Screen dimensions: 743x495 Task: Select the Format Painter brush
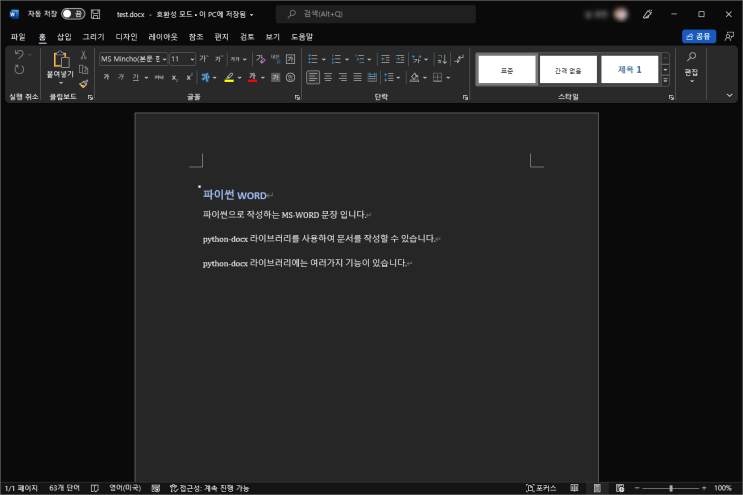pos(84,84)
